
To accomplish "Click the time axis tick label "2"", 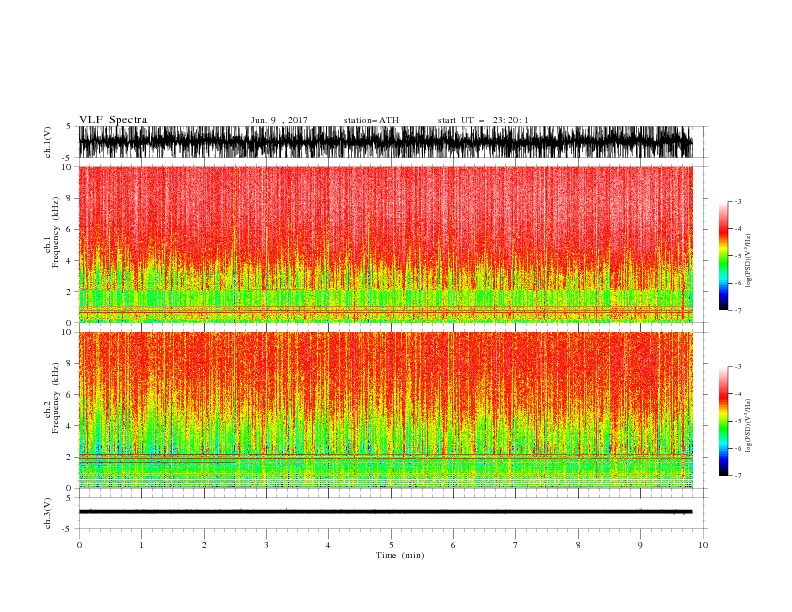I will (204, 545).
